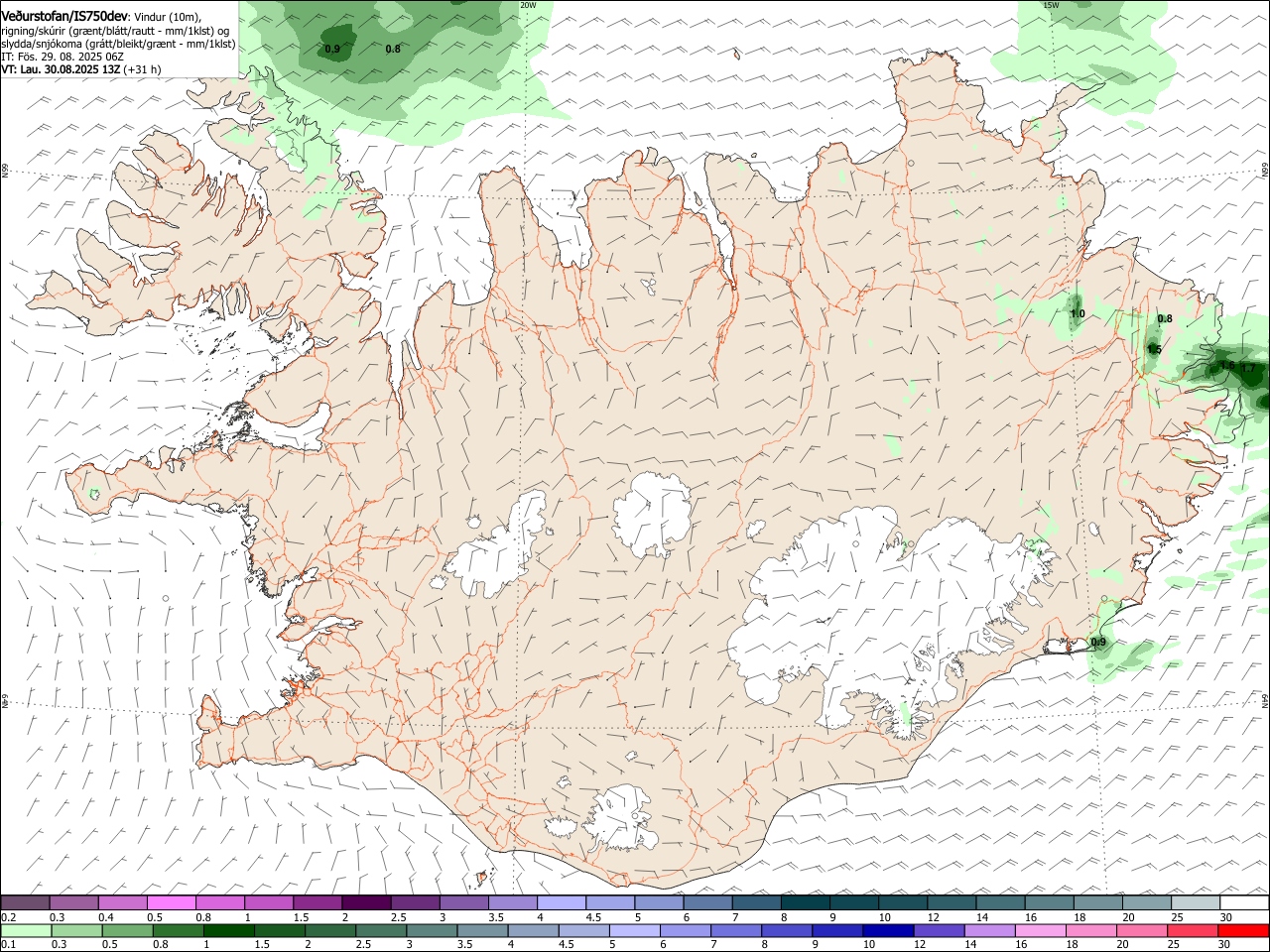Pick lower scale swatch starting at 7
The height and width of the screenshot is (952, 1270).
735,930
